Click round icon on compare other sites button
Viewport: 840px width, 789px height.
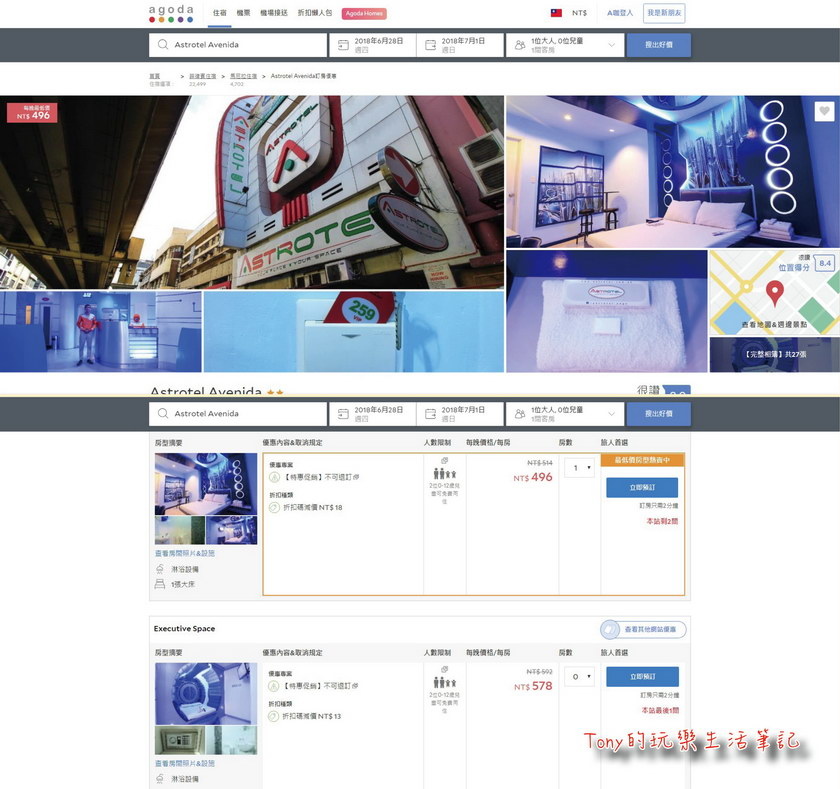[x=610, y=629]
